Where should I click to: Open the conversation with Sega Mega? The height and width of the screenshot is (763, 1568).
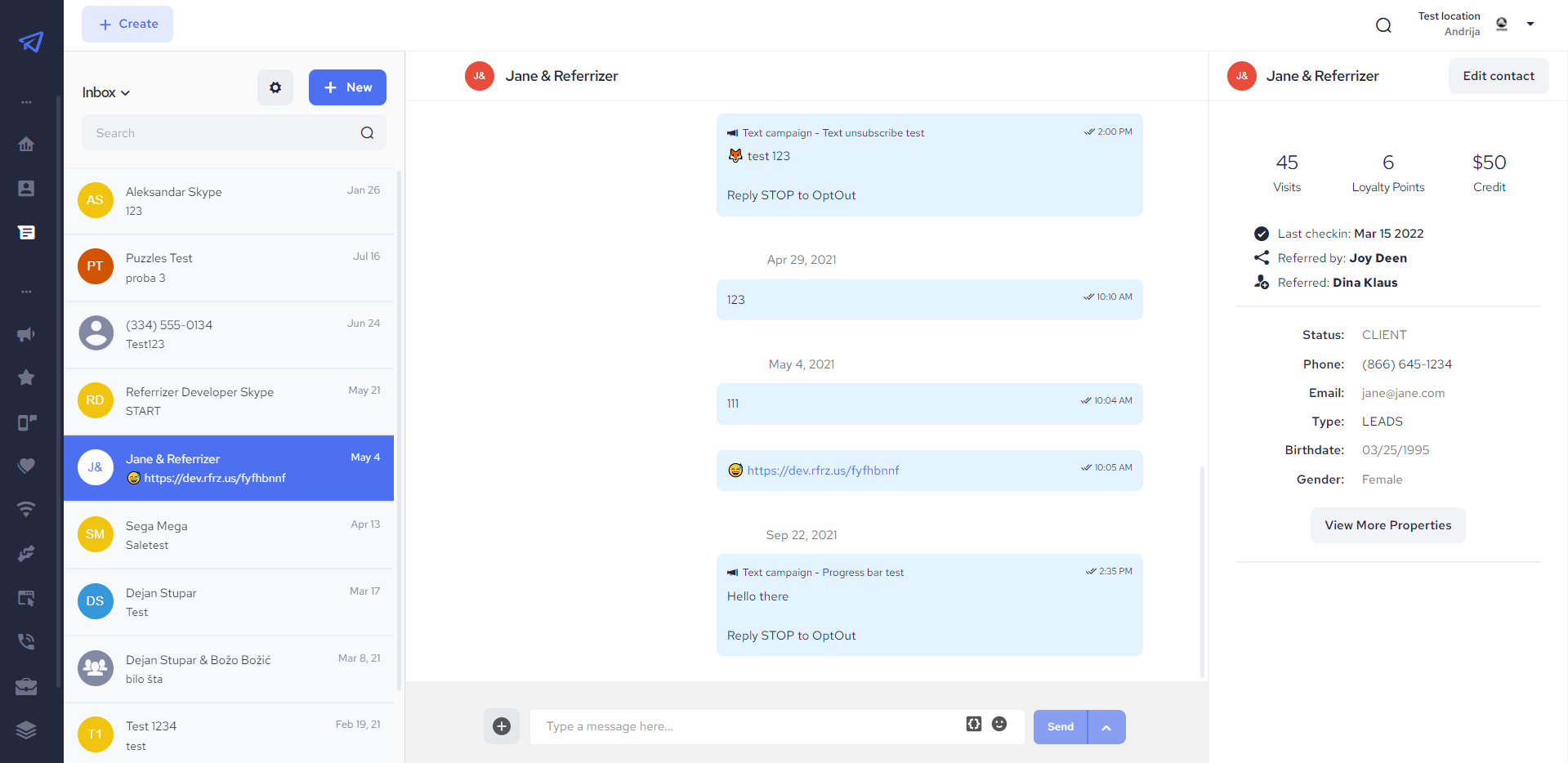(x=229, y=535)
